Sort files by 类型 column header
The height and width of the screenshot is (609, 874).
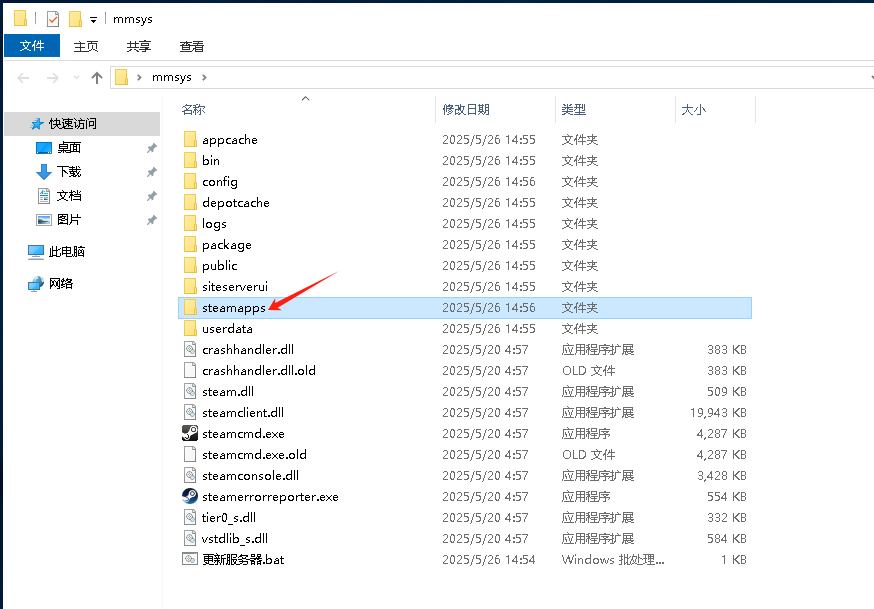click(x=574, y=110)
